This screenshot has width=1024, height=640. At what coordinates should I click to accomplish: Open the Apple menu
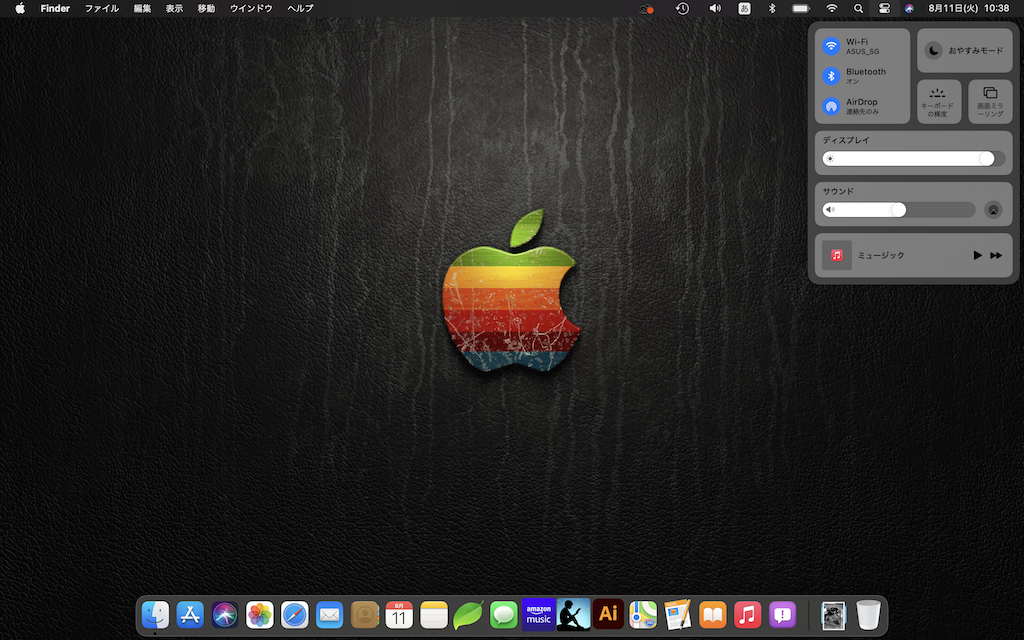[20, 8]
